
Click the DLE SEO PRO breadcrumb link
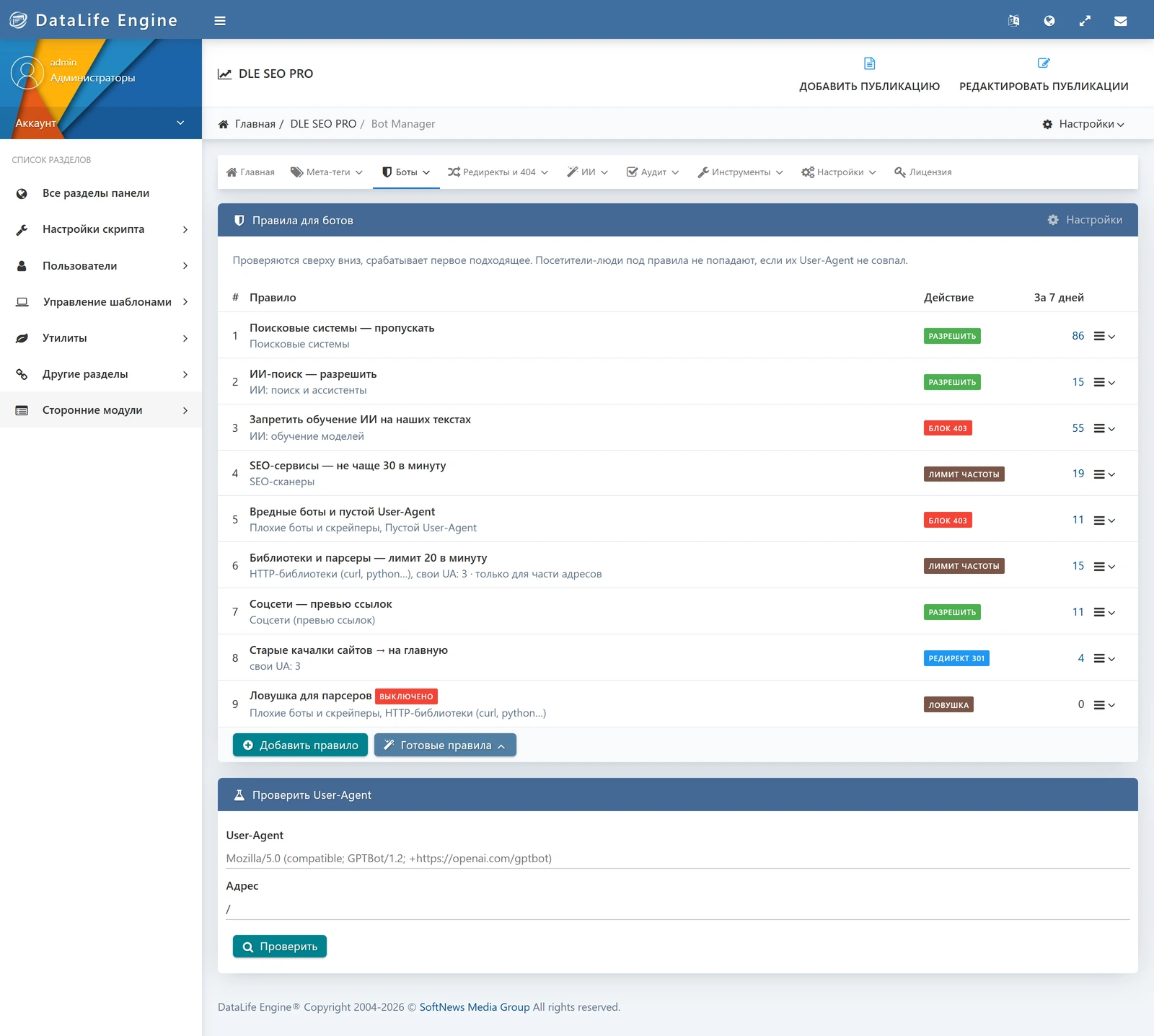[323, 124]
